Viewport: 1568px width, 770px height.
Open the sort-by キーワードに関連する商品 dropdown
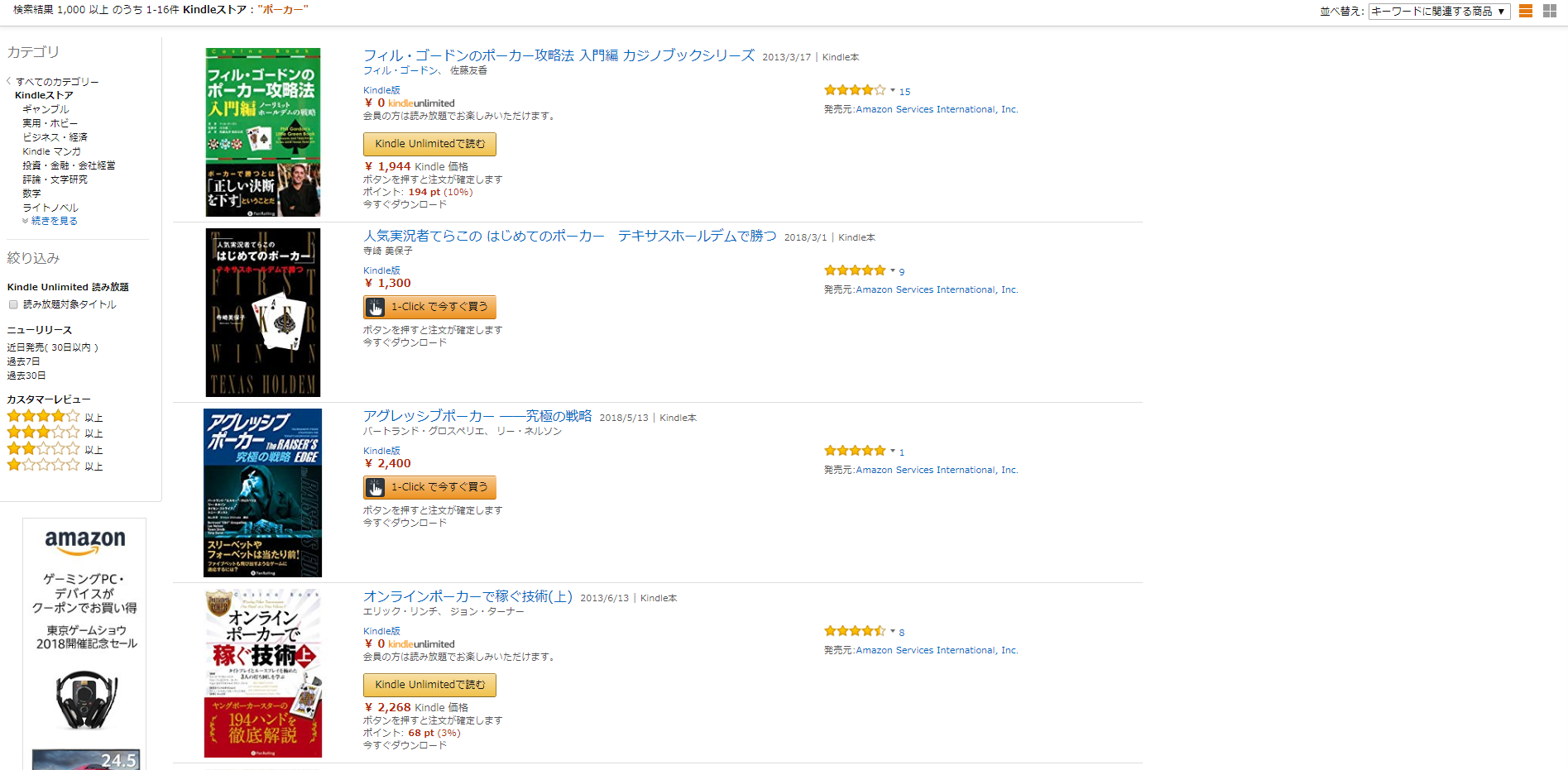[x=1439, y=12]
